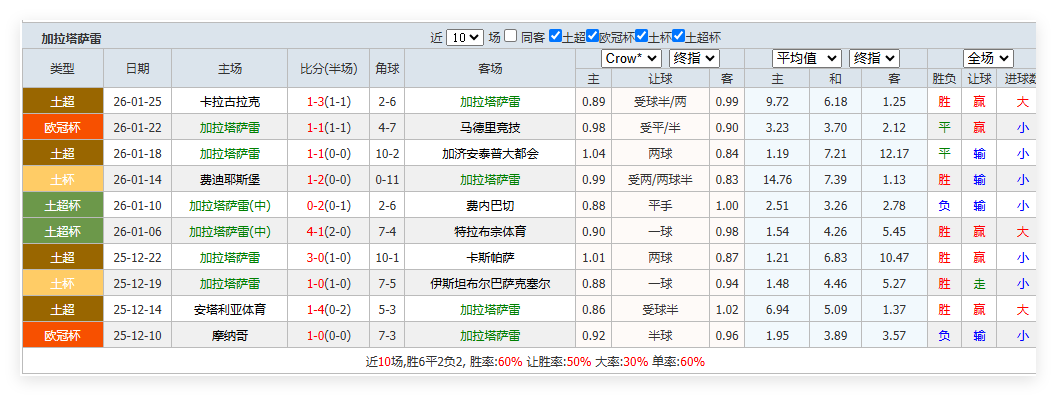
Task: Click home odds 9.72 cell
Action: 778,102
